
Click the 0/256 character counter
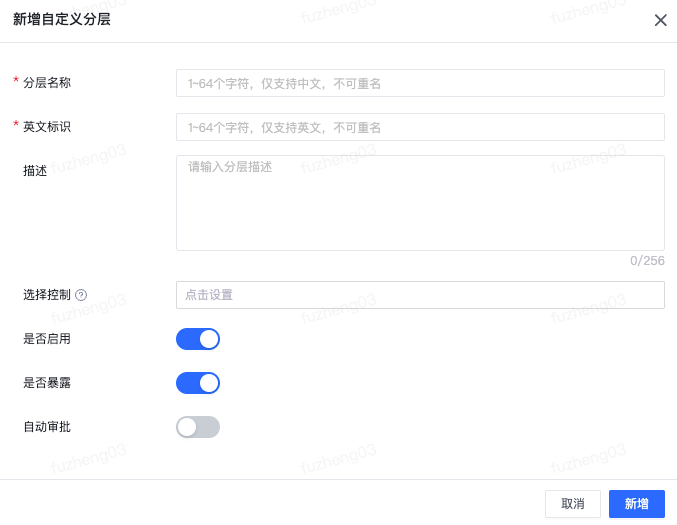[x=647, y=261]
